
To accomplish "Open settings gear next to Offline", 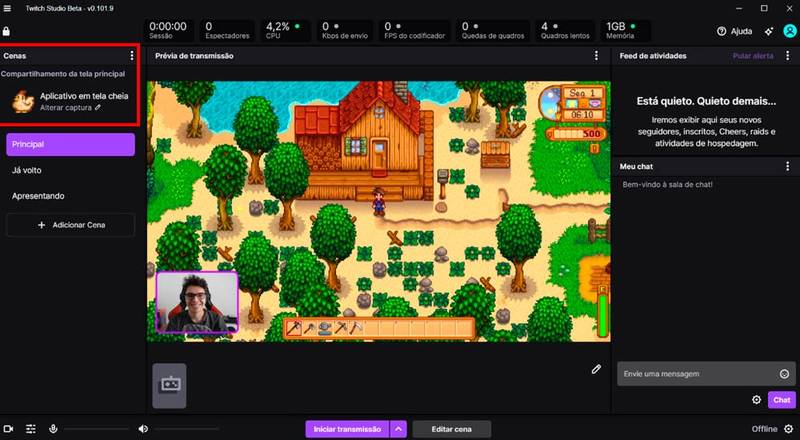I will (789, 429).
